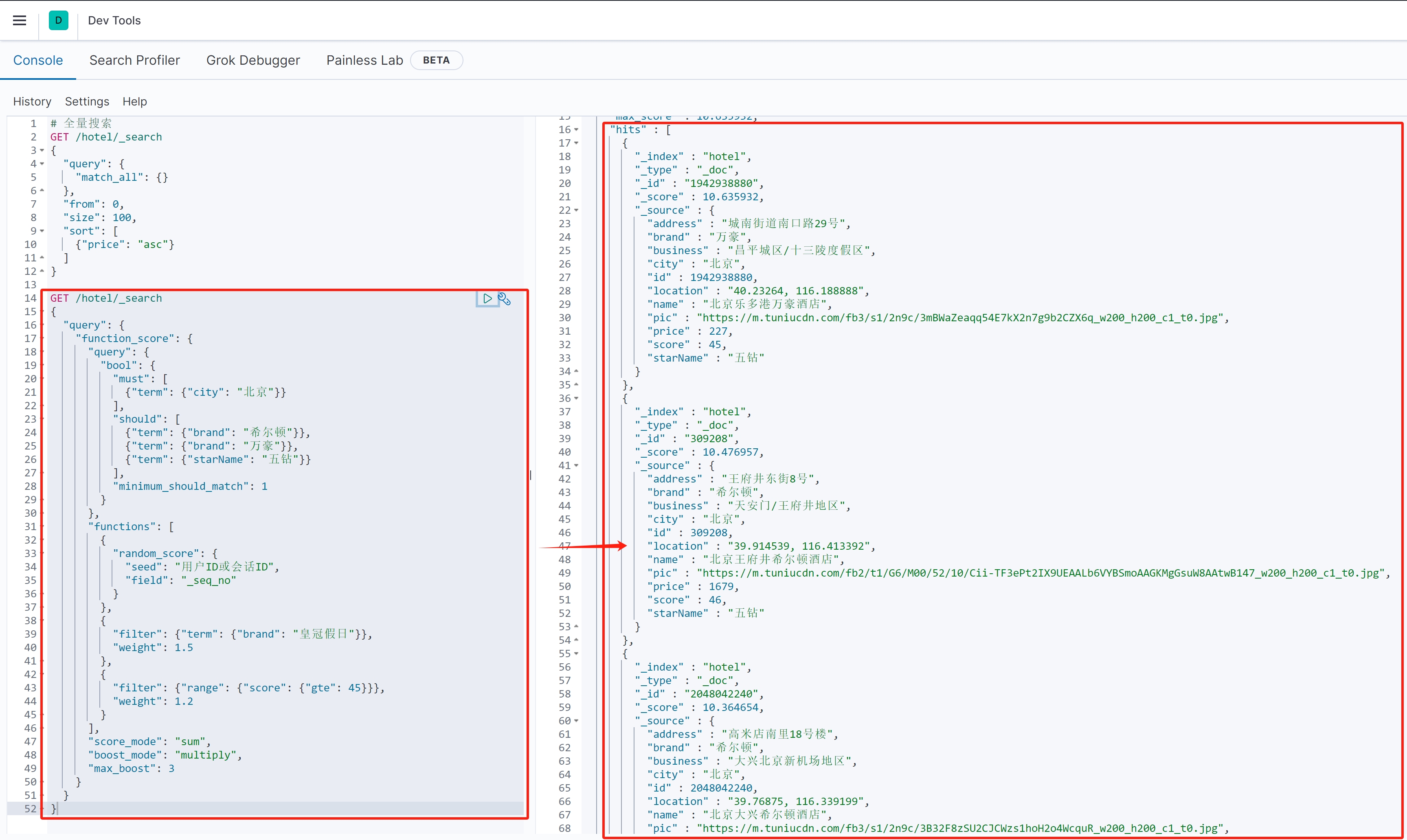Collapse editor line 3 opening brace
The width and height of the screenshot is (1407, 840).
point(42,151)
